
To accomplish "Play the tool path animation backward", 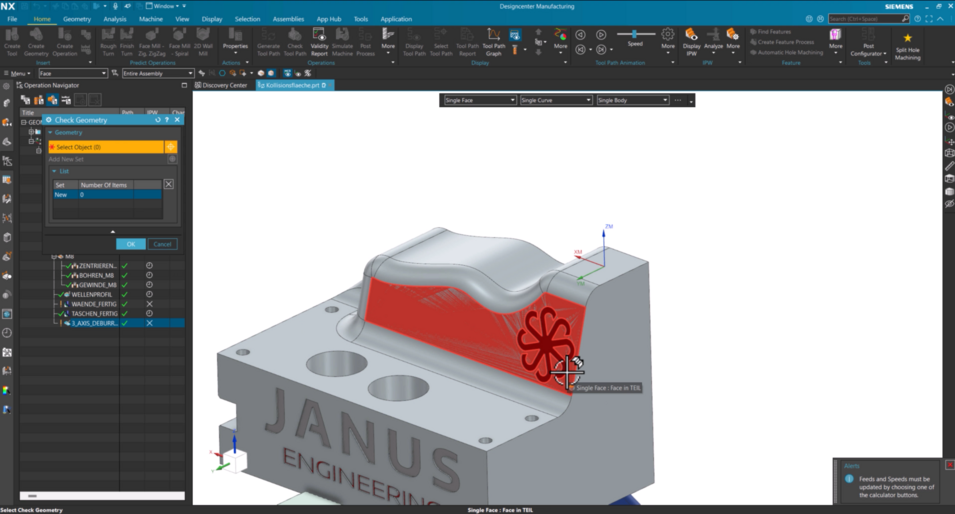I will click(x=580, y=35).
